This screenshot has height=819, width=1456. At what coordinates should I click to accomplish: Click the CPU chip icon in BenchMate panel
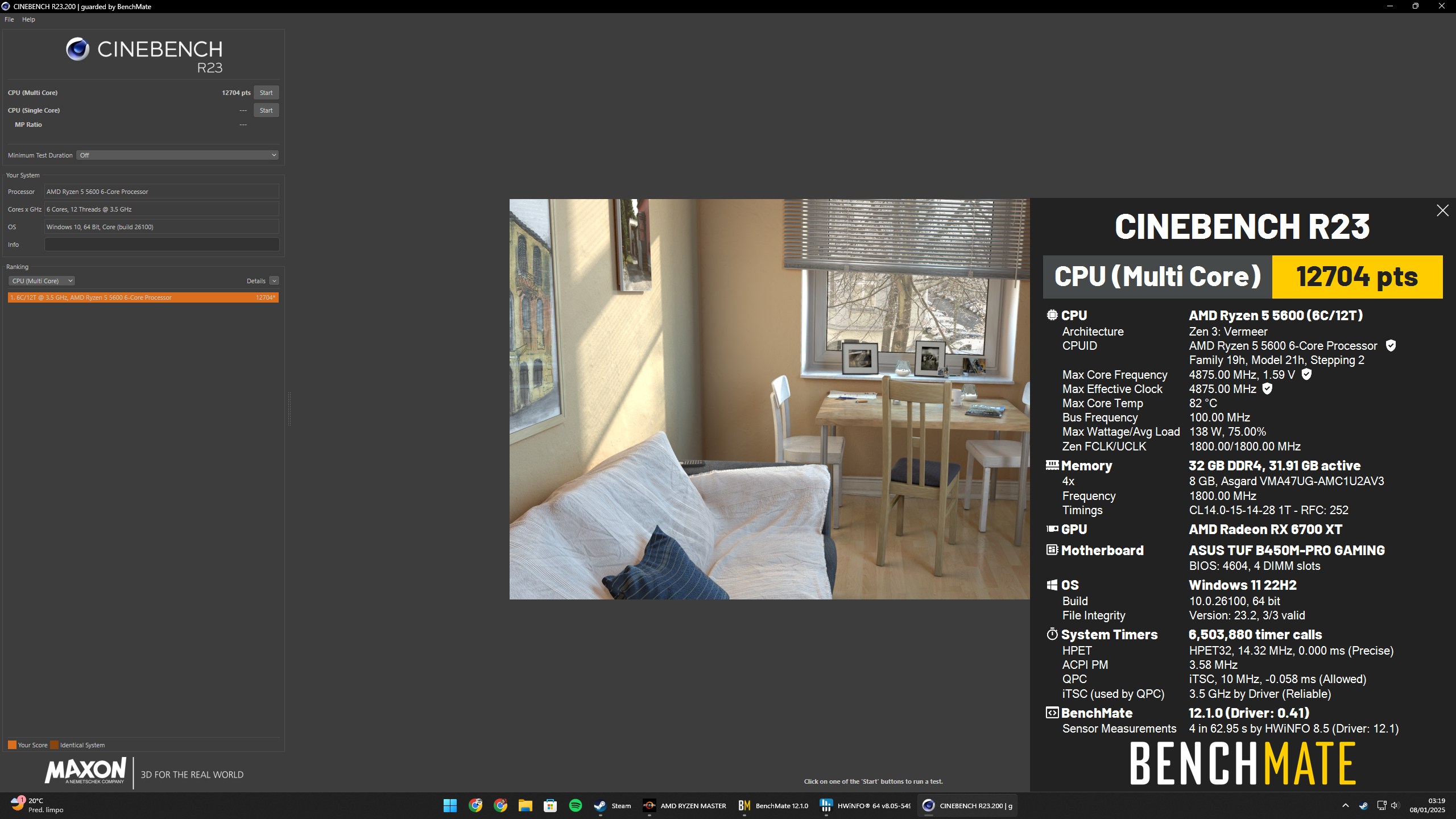point(1052,315)
